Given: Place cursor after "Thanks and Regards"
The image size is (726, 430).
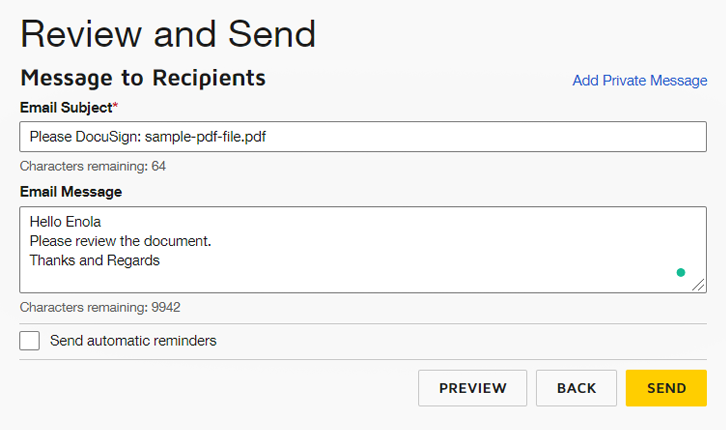Looking at the screenshot, I should (x=161, y=260).
